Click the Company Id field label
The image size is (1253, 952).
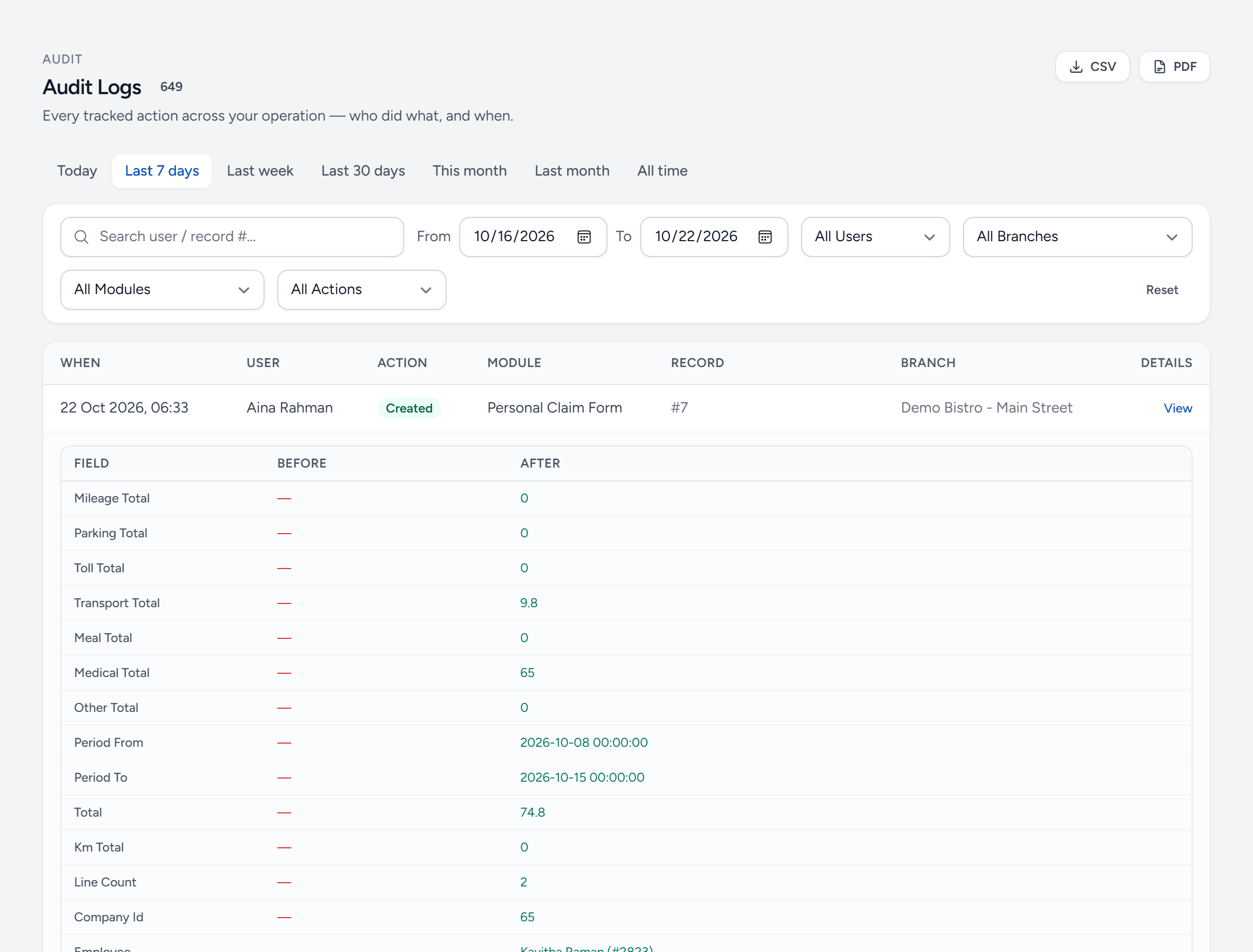(108, 917)
